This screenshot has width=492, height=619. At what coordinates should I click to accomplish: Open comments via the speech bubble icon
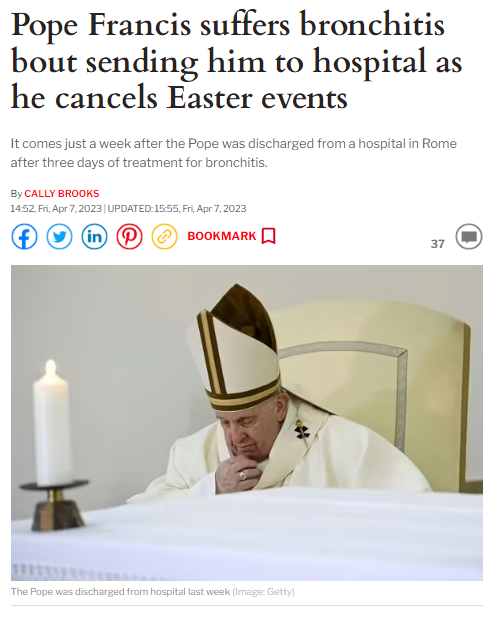click(469, 237)
